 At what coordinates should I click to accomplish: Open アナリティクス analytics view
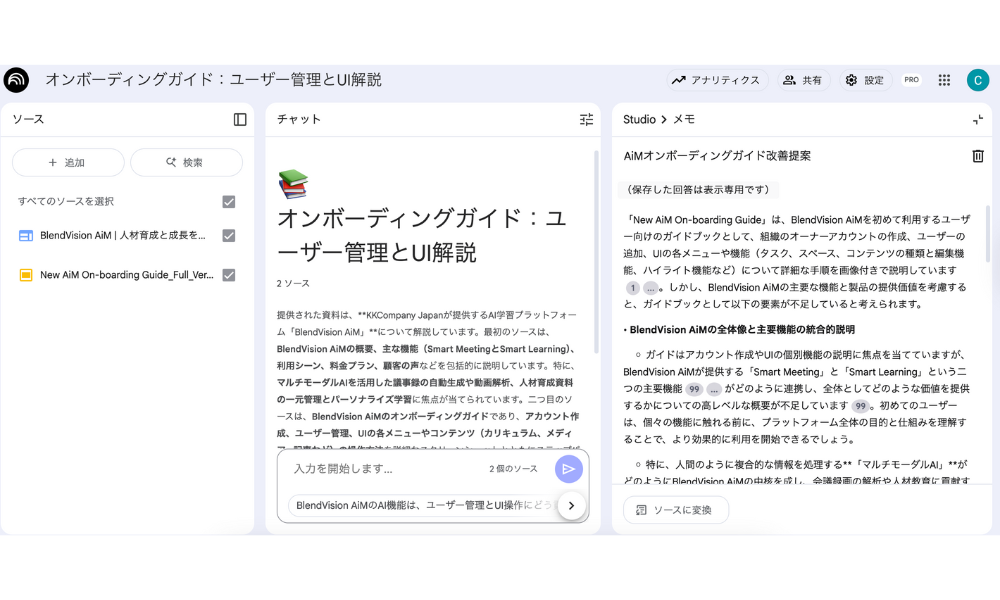tap(716, 80)
